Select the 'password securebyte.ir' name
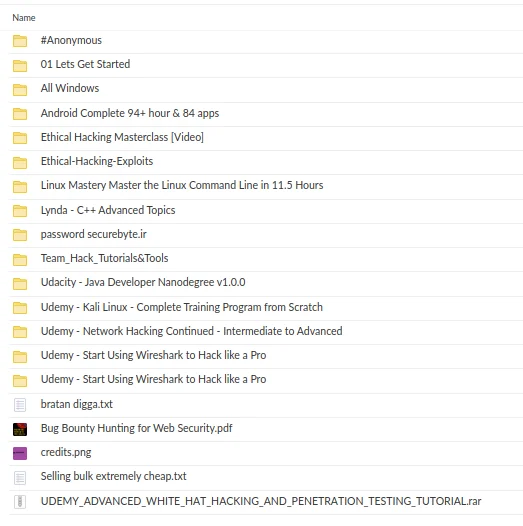Image resolution: width=523 pixels, height=526 pixels. pos(94,234)
